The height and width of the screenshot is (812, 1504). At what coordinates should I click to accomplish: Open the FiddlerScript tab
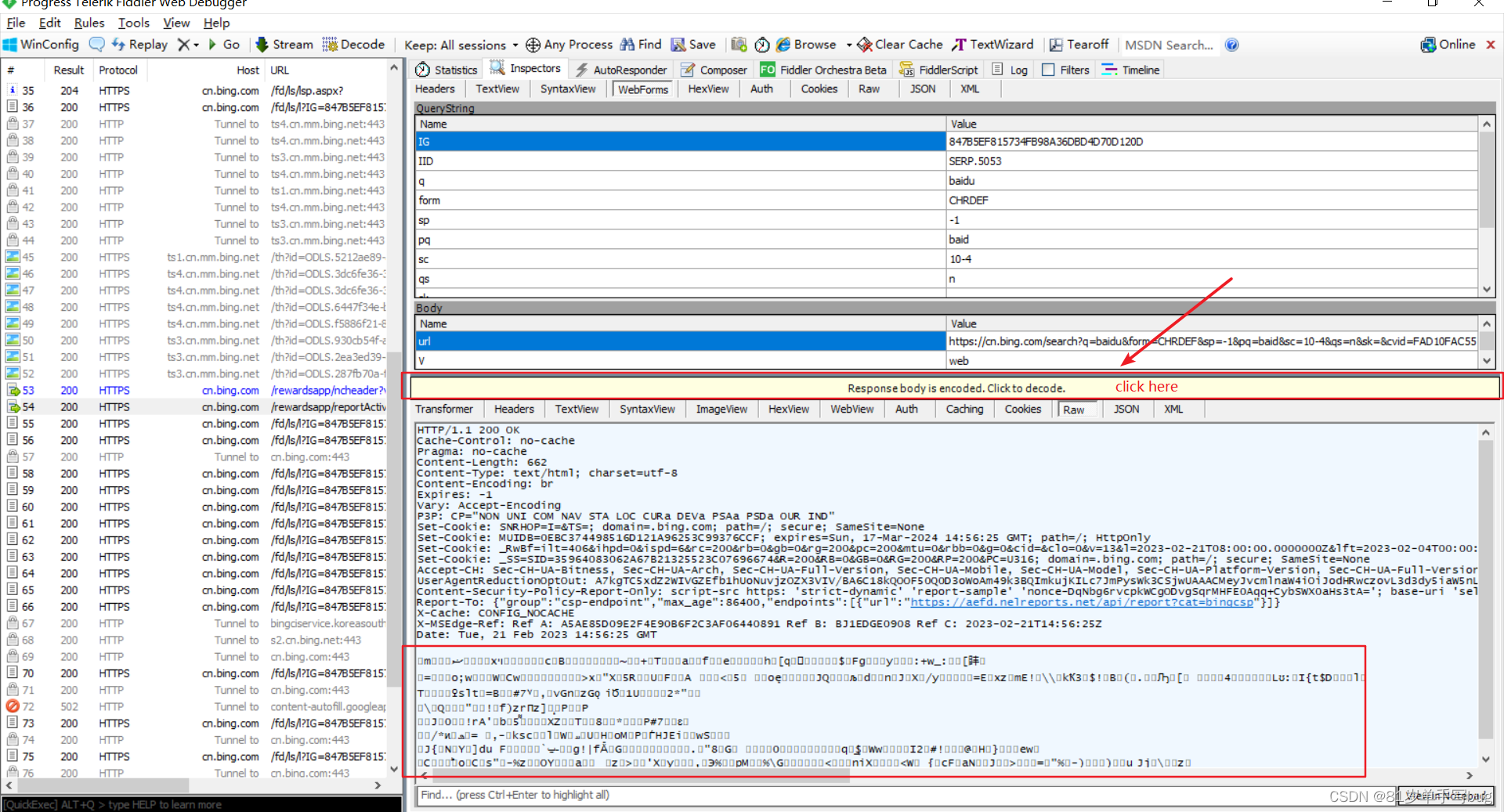tap(938, 70)
